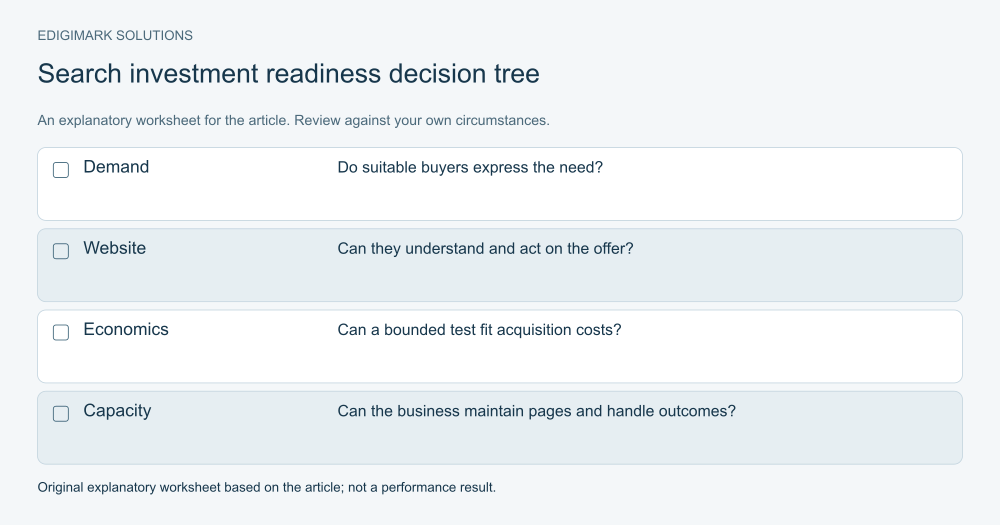Click the 'Demand' label
The height and width of the screenshot is (525, 1000).
tap(116, 167)
